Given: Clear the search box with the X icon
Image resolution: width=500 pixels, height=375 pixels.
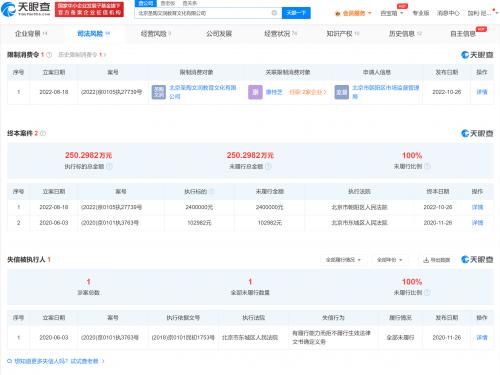Looking at the screenshot, I should click(x=274, y=13).
